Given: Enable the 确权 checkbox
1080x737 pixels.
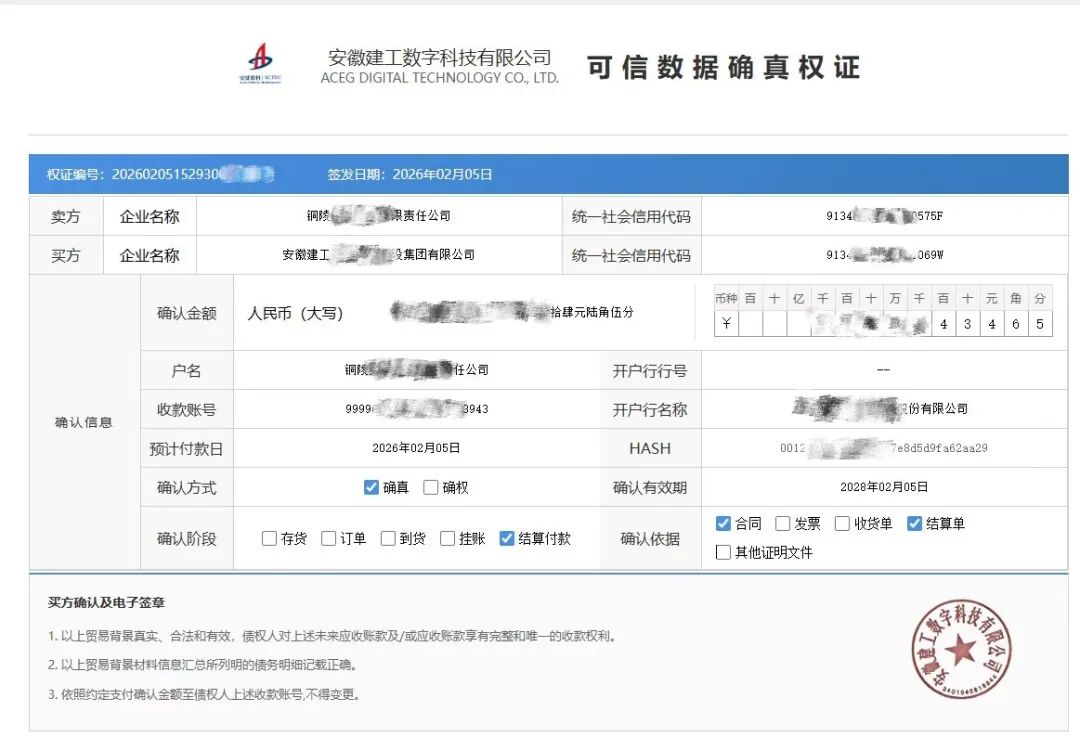Looking at the screenshot, I should pos(431,488).
